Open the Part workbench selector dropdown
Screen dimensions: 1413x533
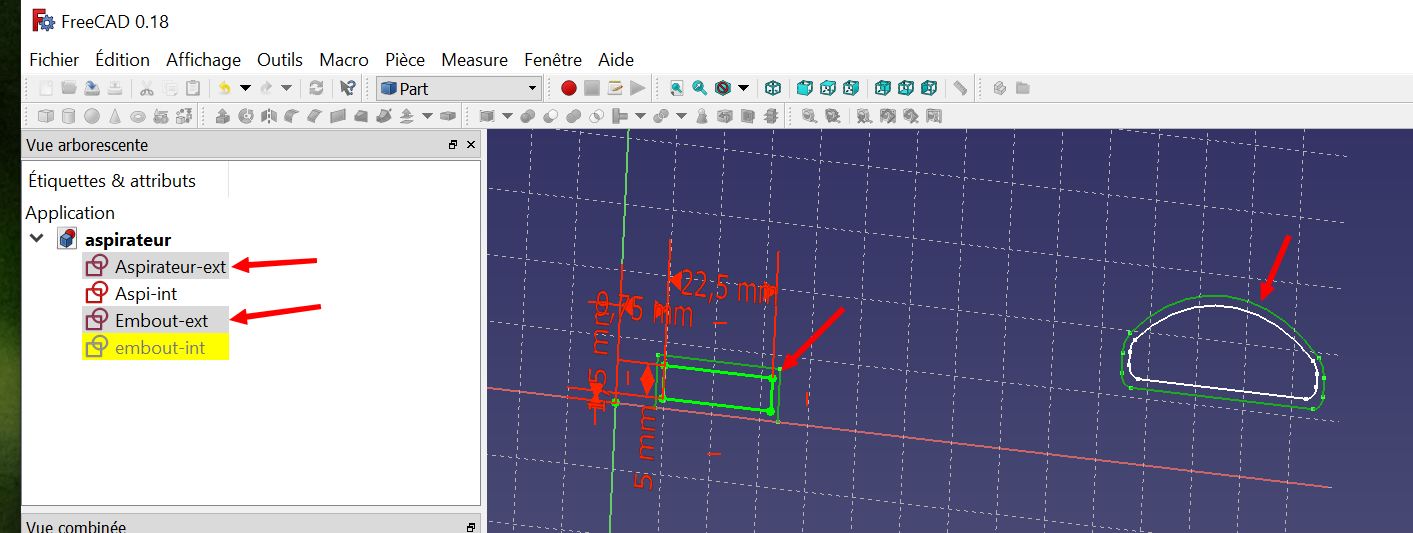coord(459,88)
